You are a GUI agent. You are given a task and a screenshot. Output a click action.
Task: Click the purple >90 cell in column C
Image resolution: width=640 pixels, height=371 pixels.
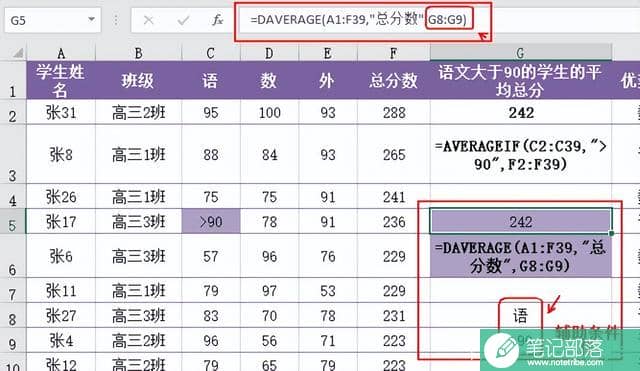tap(211, 222)
